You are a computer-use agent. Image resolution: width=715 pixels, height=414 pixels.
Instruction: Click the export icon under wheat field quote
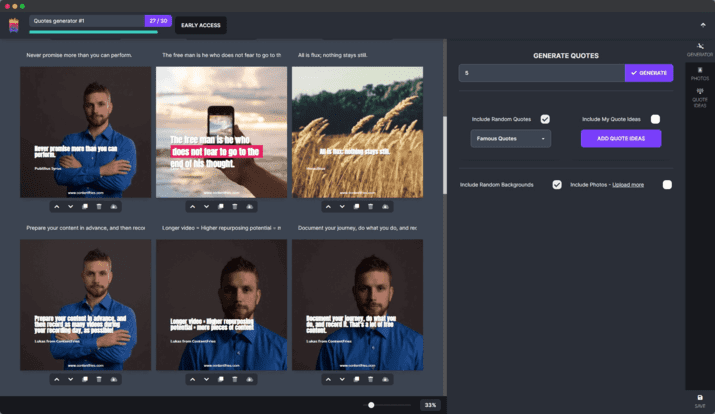click(385, 207)
